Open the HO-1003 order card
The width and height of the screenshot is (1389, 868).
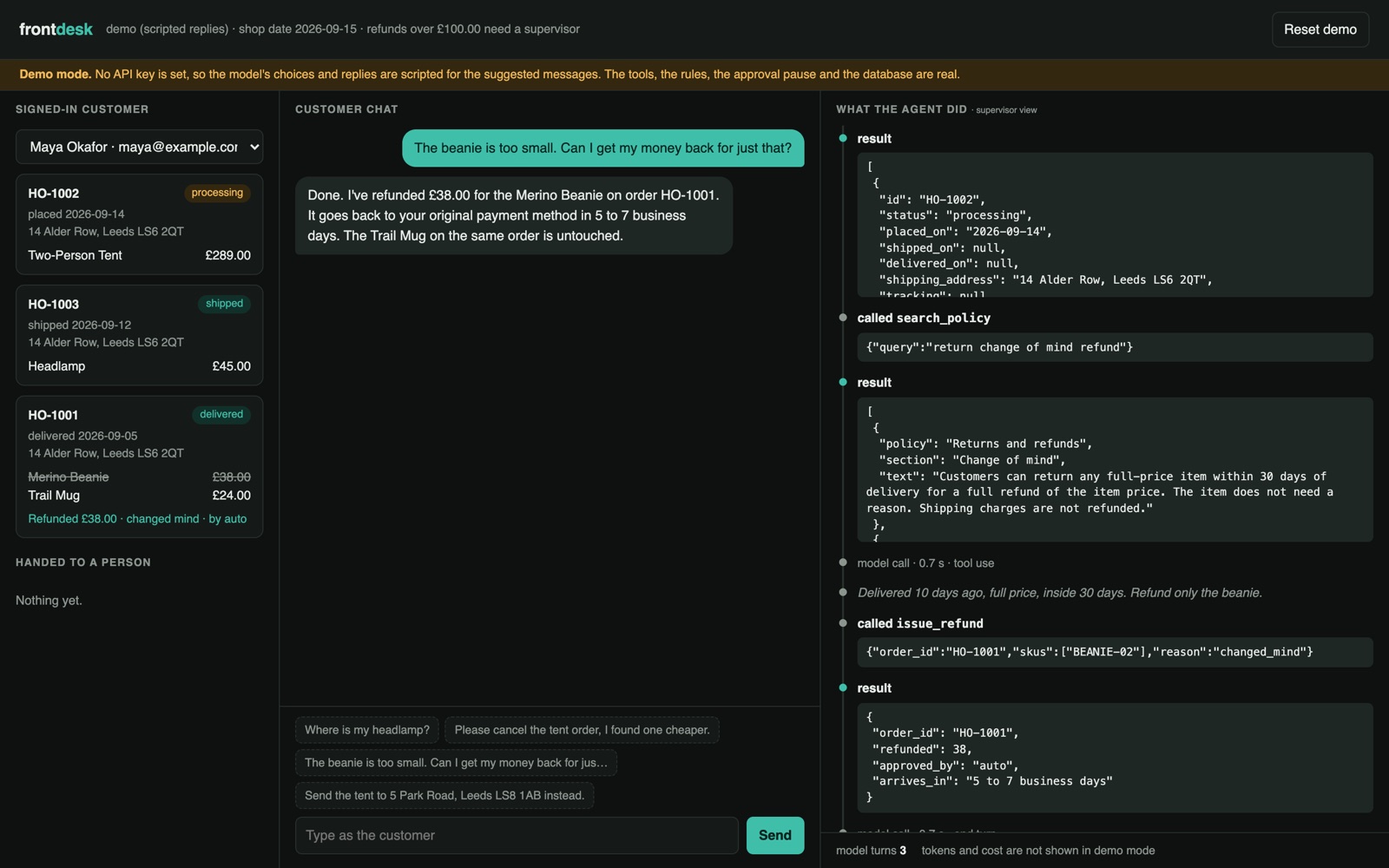pyautogui.click(x=139, y=335)
